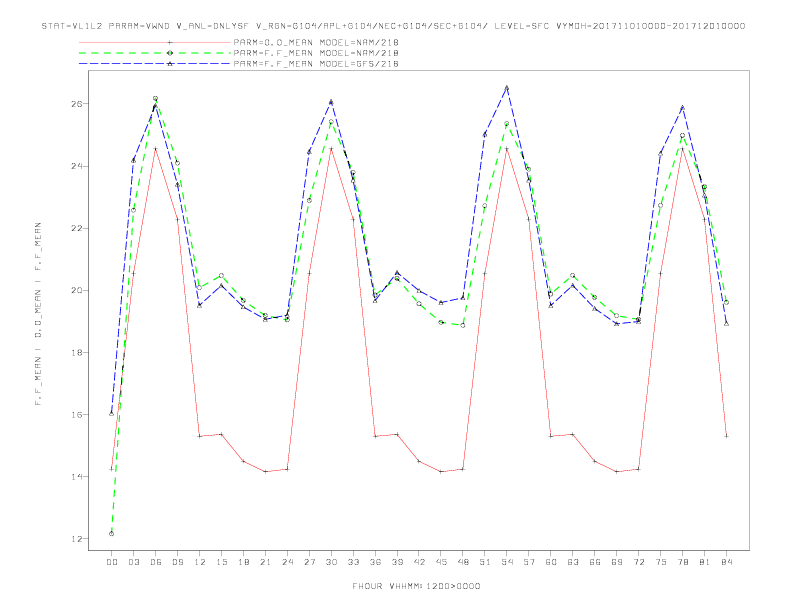The height and width of the screenshot is (612, 792).
Task: Click x-axis forecast hour label 03
Action: pos(133,562)
